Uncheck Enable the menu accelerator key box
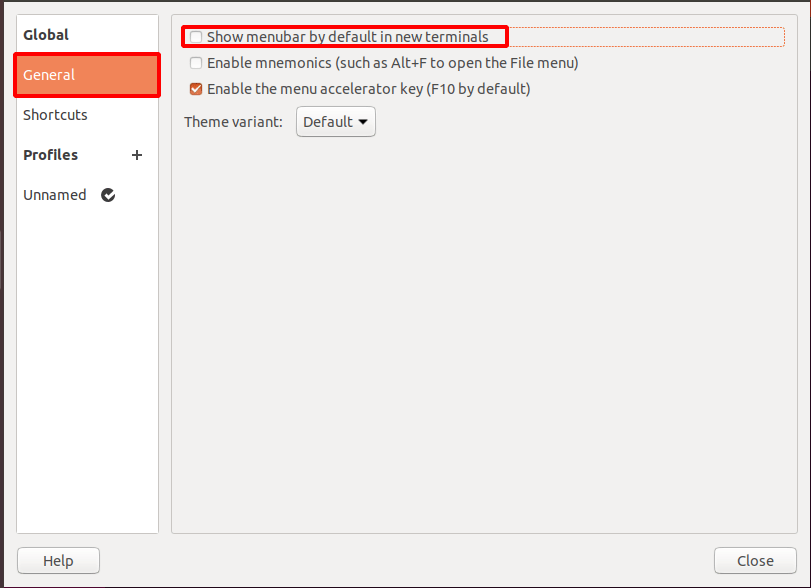Image resolution: width=811 pixels, height=588 pixels. click(196, 89)
